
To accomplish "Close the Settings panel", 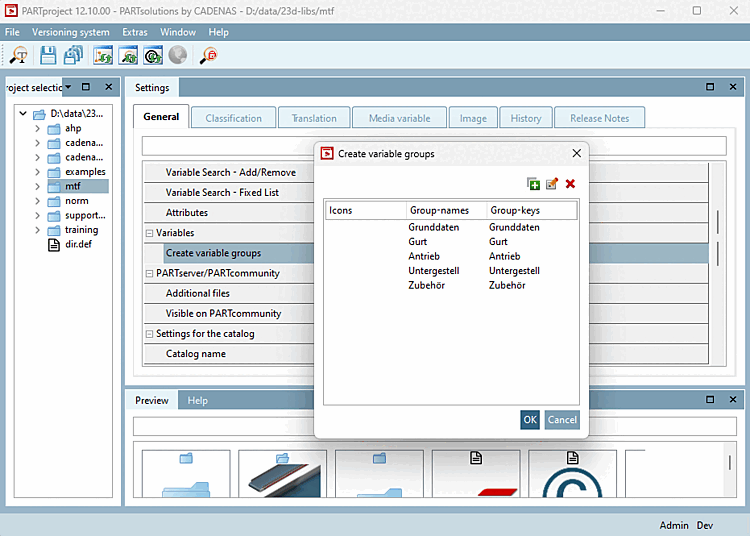I will coord(733,87).
